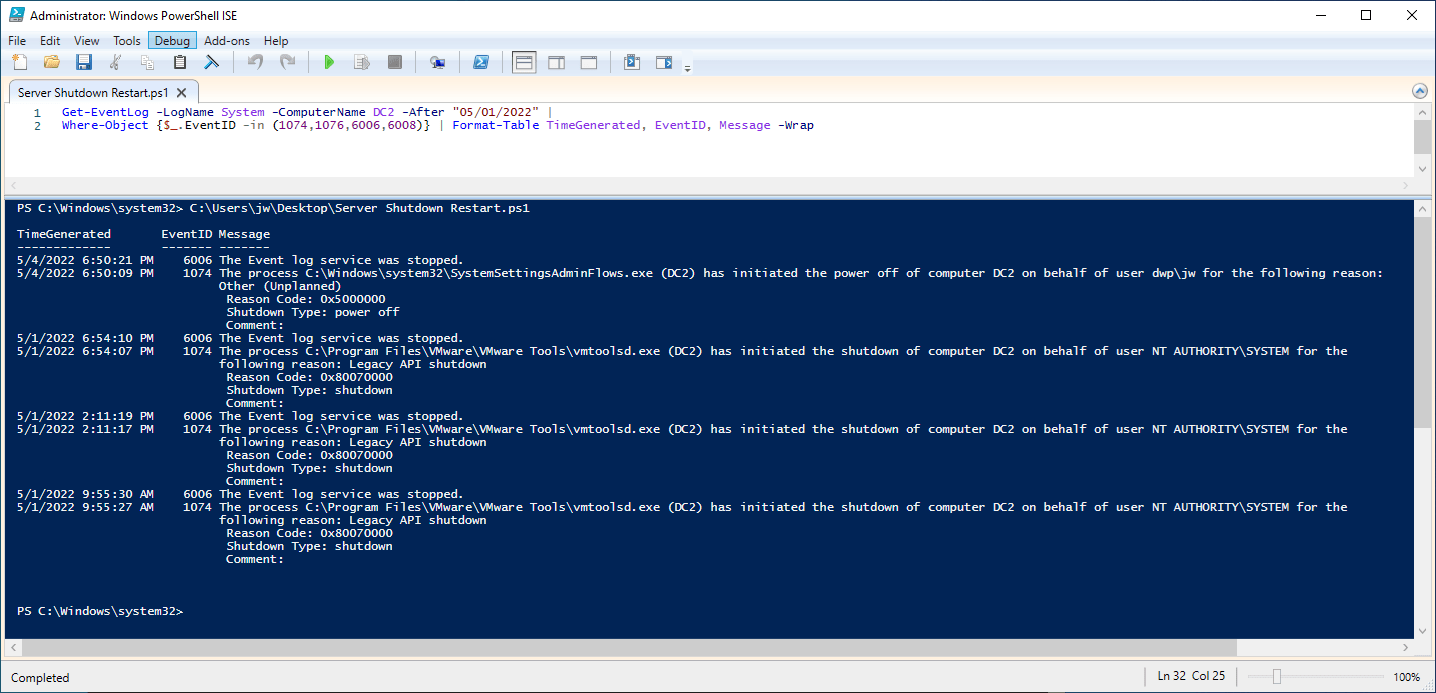Click the Paste clipboard icon
Image resolution: width=1436 pixels, height=693 pixels.
(x=180, y=63)
